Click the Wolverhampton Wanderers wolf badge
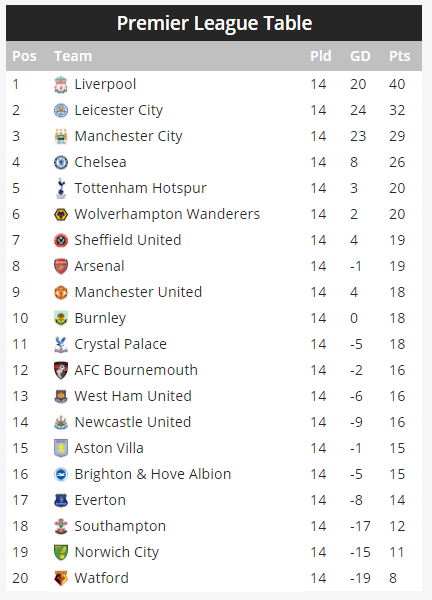The image size is (432, 600). (x=61, y=215)
